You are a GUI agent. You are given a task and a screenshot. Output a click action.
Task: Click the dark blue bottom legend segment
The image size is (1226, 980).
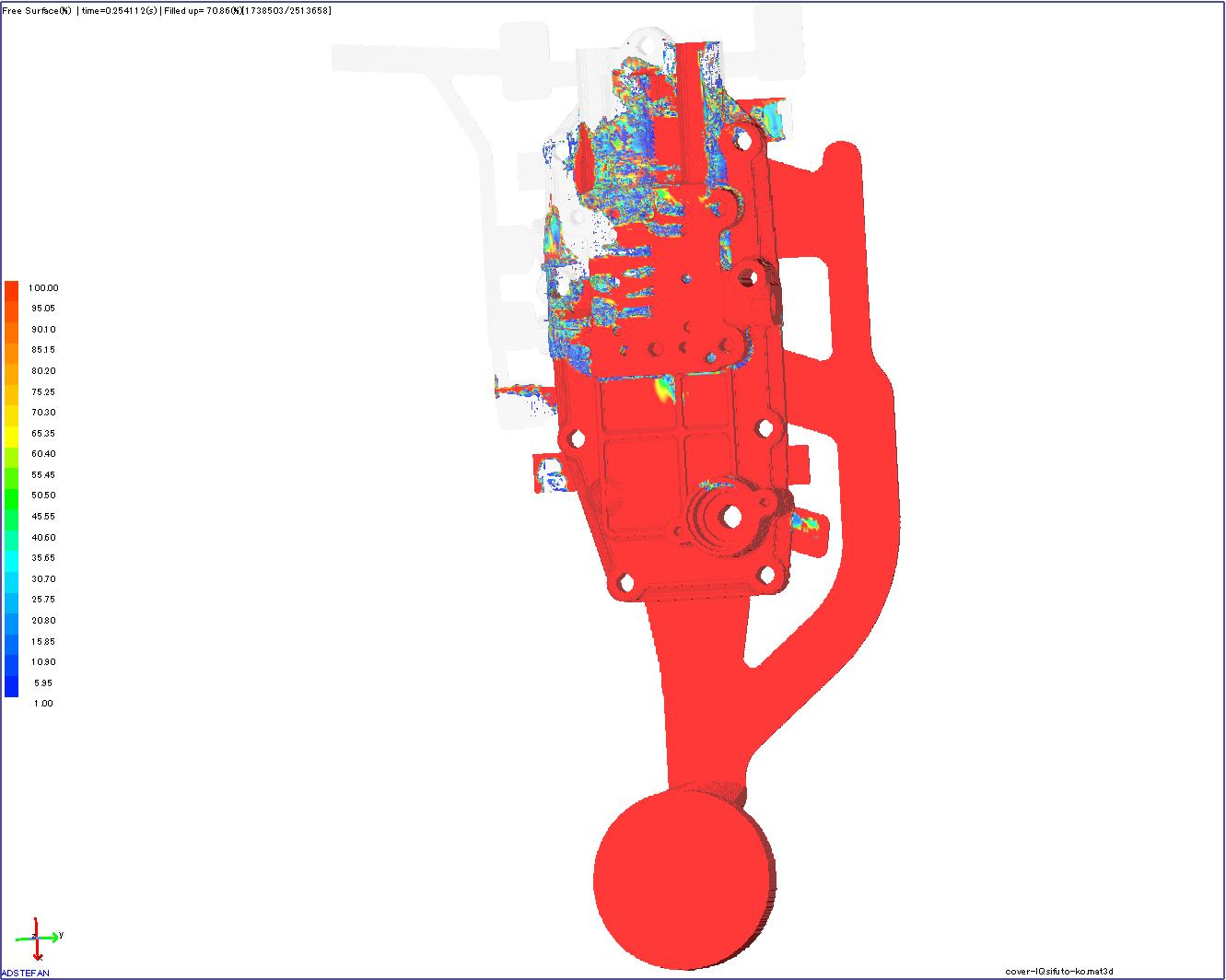point(11,686)
